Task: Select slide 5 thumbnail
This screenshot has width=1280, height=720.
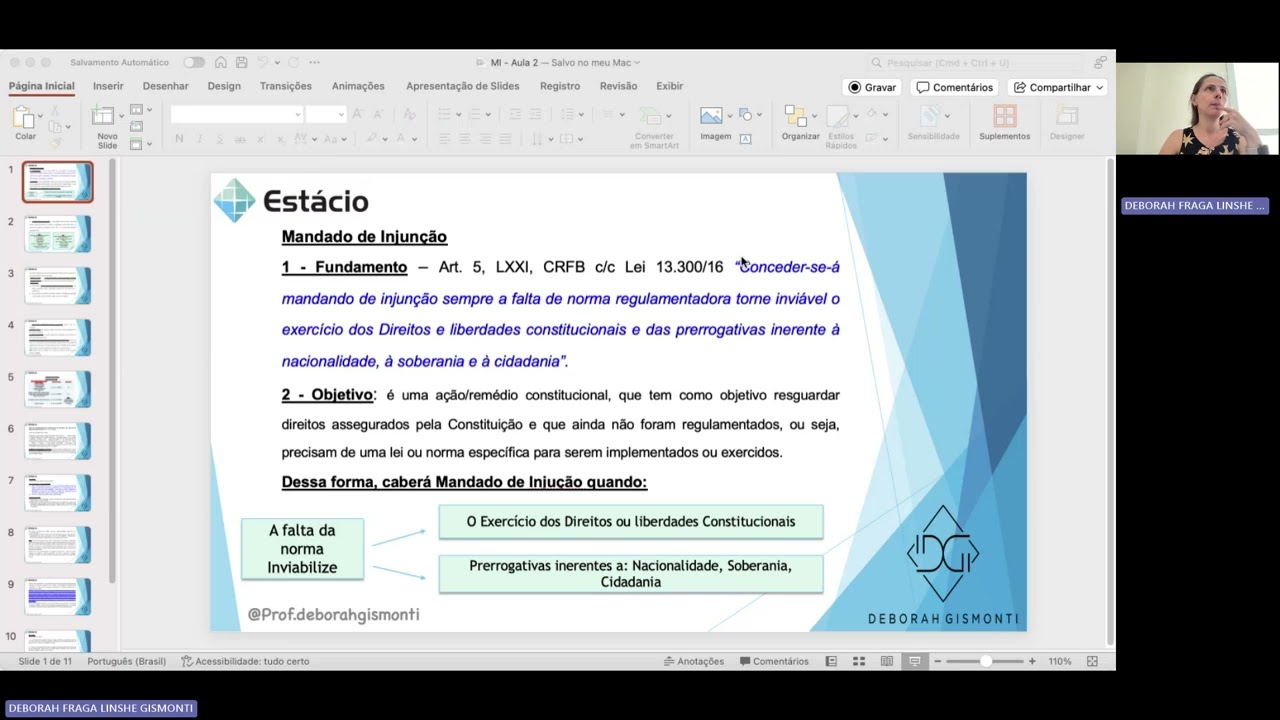Action: coord(58,389)
